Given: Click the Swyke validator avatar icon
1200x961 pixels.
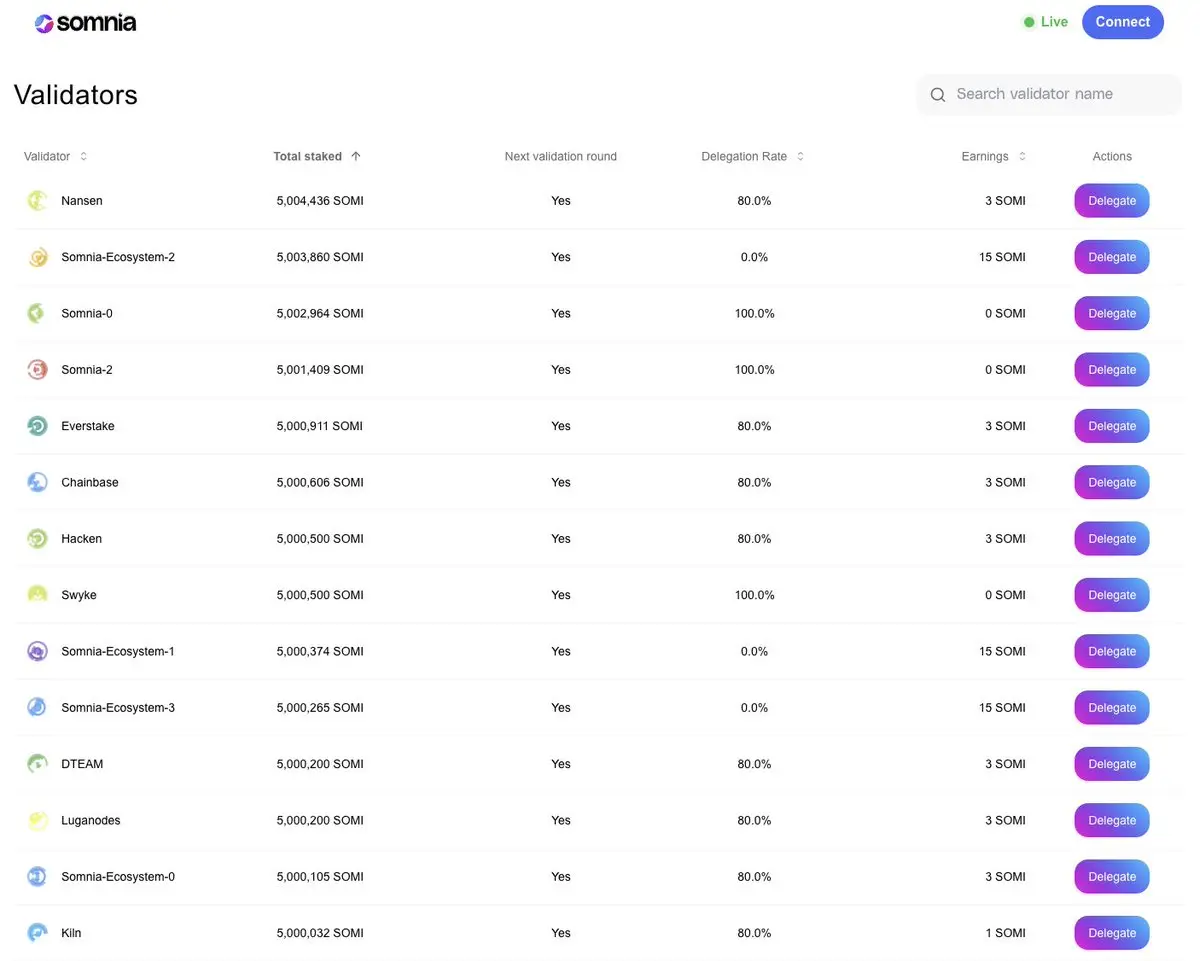Looking at the screenshot, I should pyautogui.click(x=37, y=595).
